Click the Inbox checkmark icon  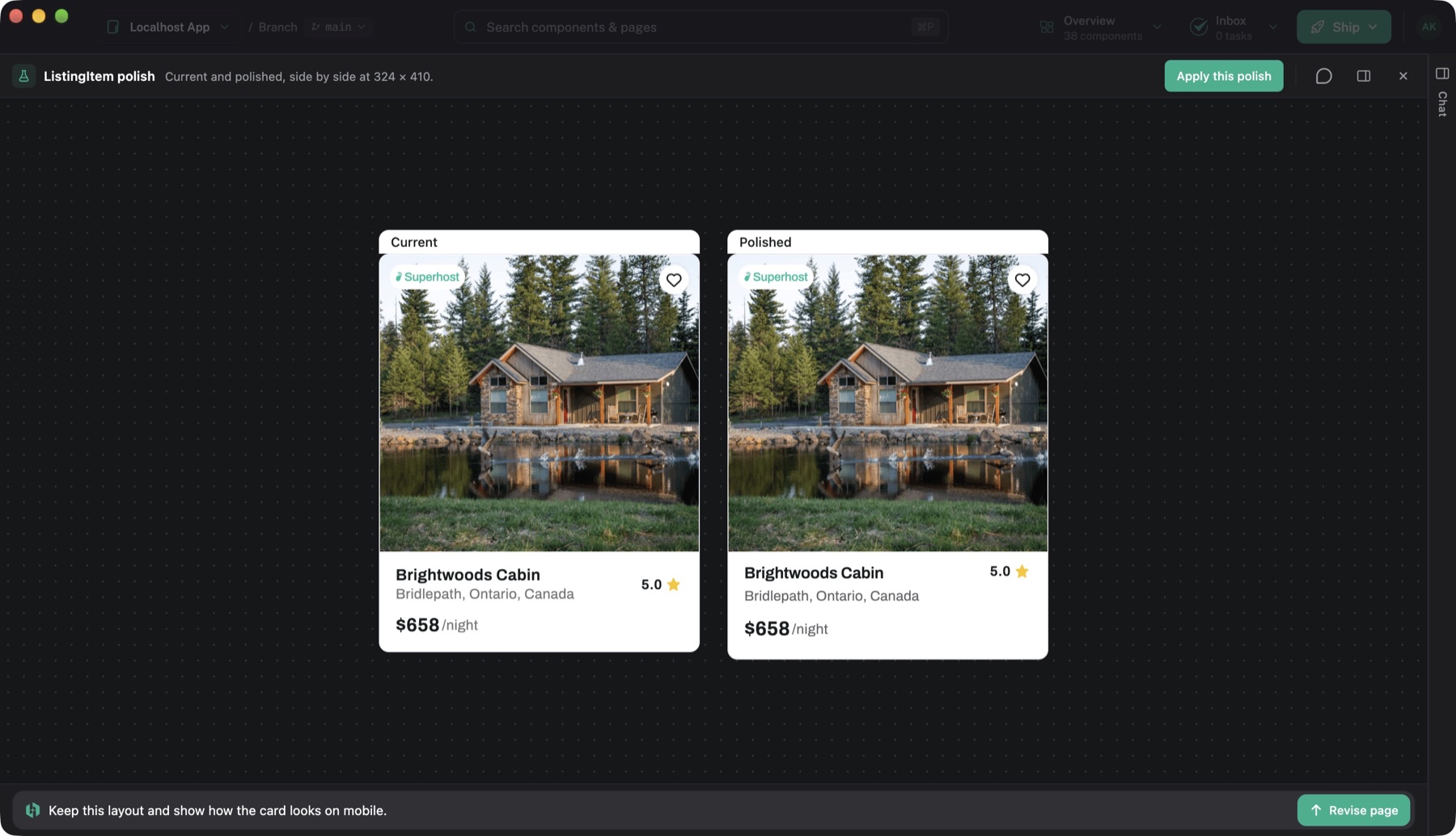click(1199, 28)
